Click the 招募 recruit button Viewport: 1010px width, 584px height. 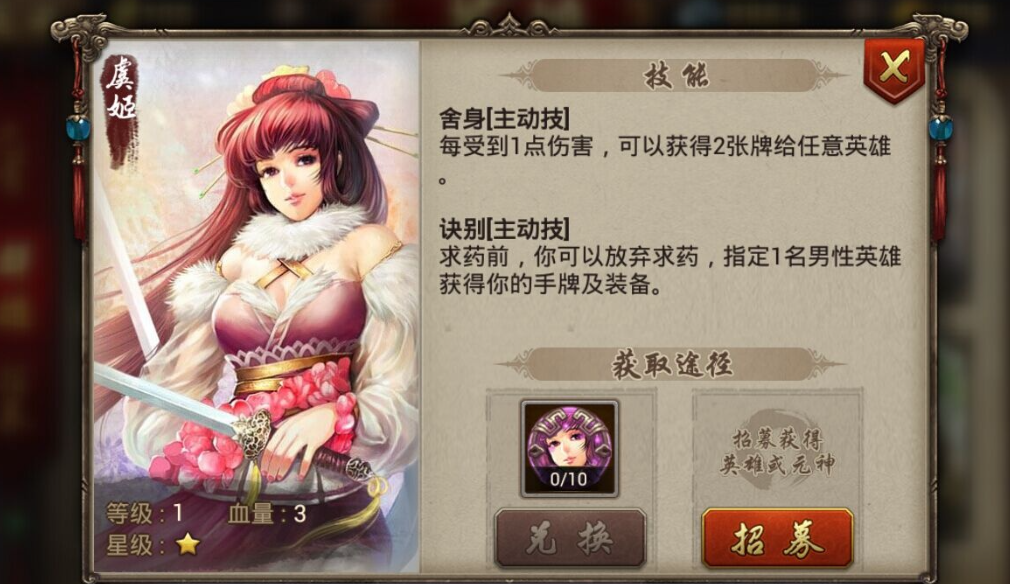[x=777, y=538]
